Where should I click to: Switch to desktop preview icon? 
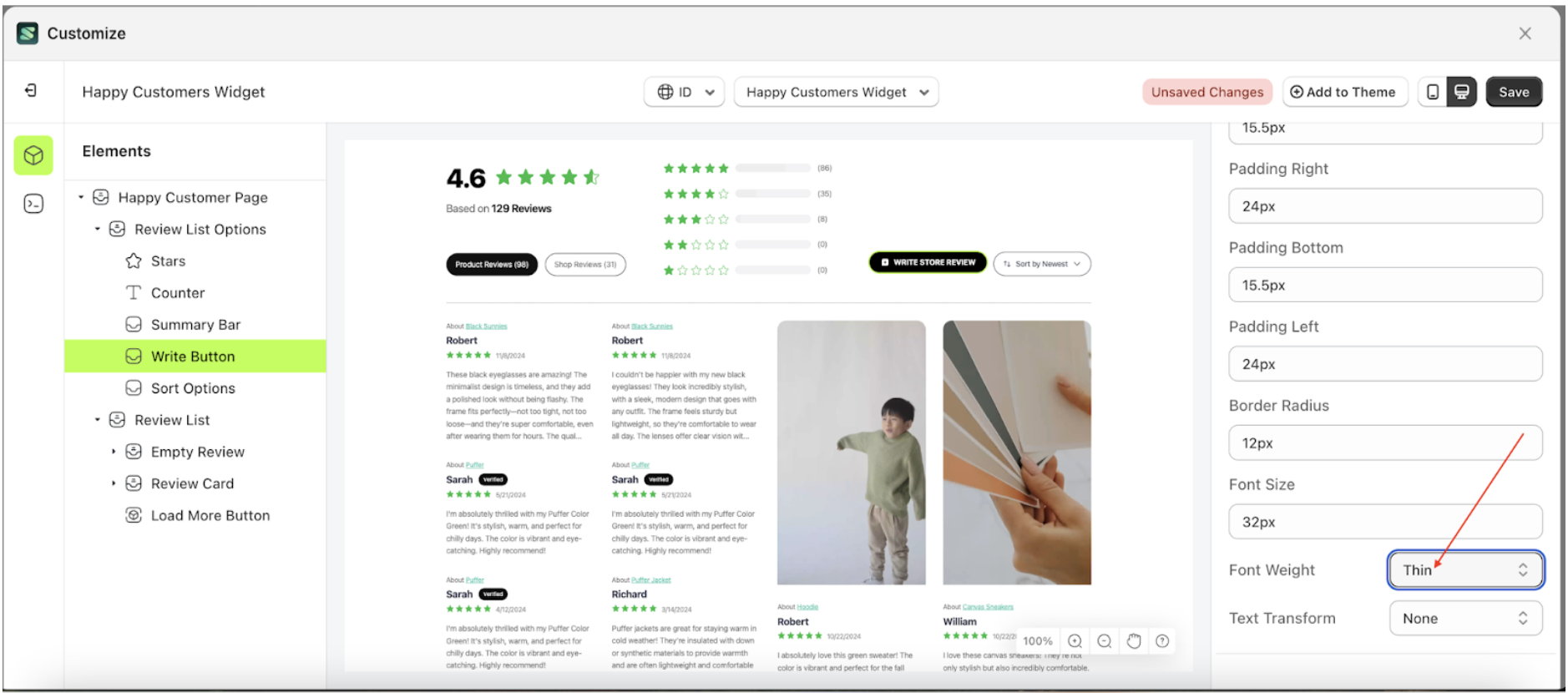[1461, 92]
